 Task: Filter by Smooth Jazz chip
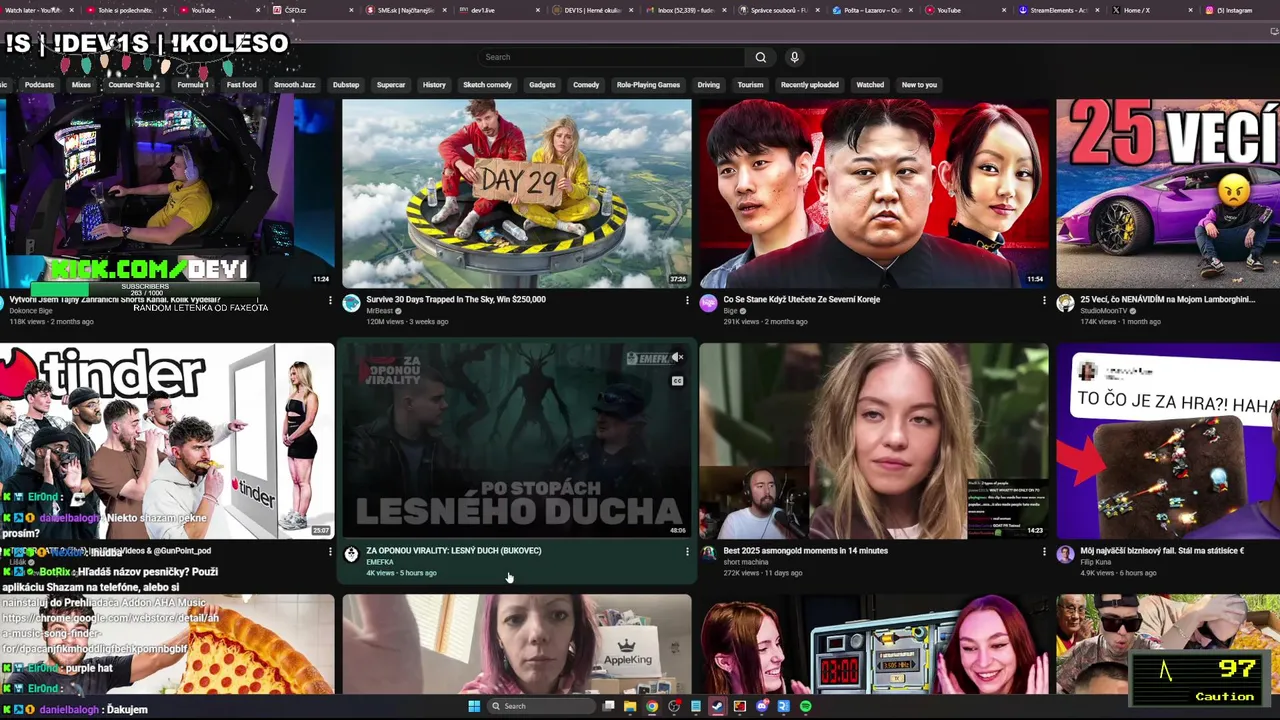[x=294, y=85]
